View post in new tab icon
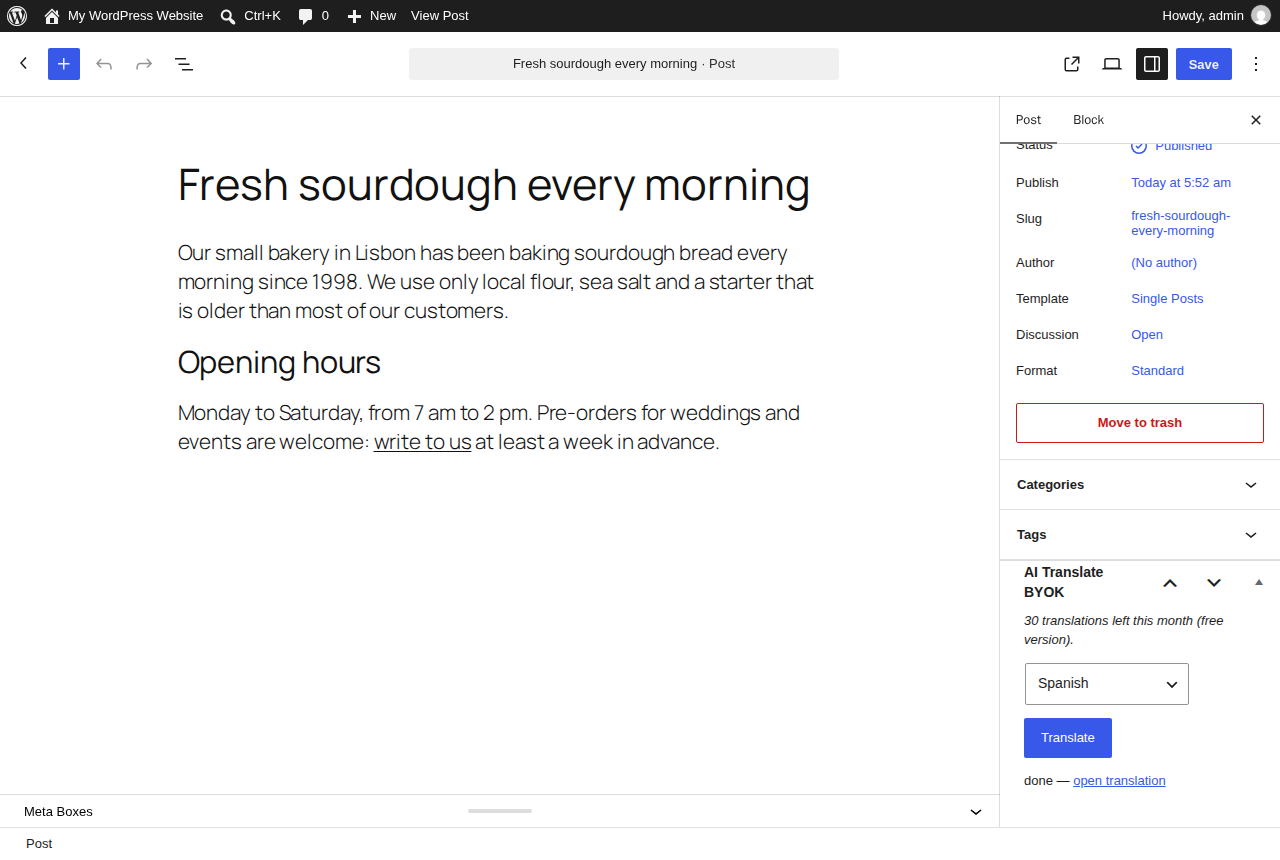Screen dimensions: 1280x860 click(1072, 64)
